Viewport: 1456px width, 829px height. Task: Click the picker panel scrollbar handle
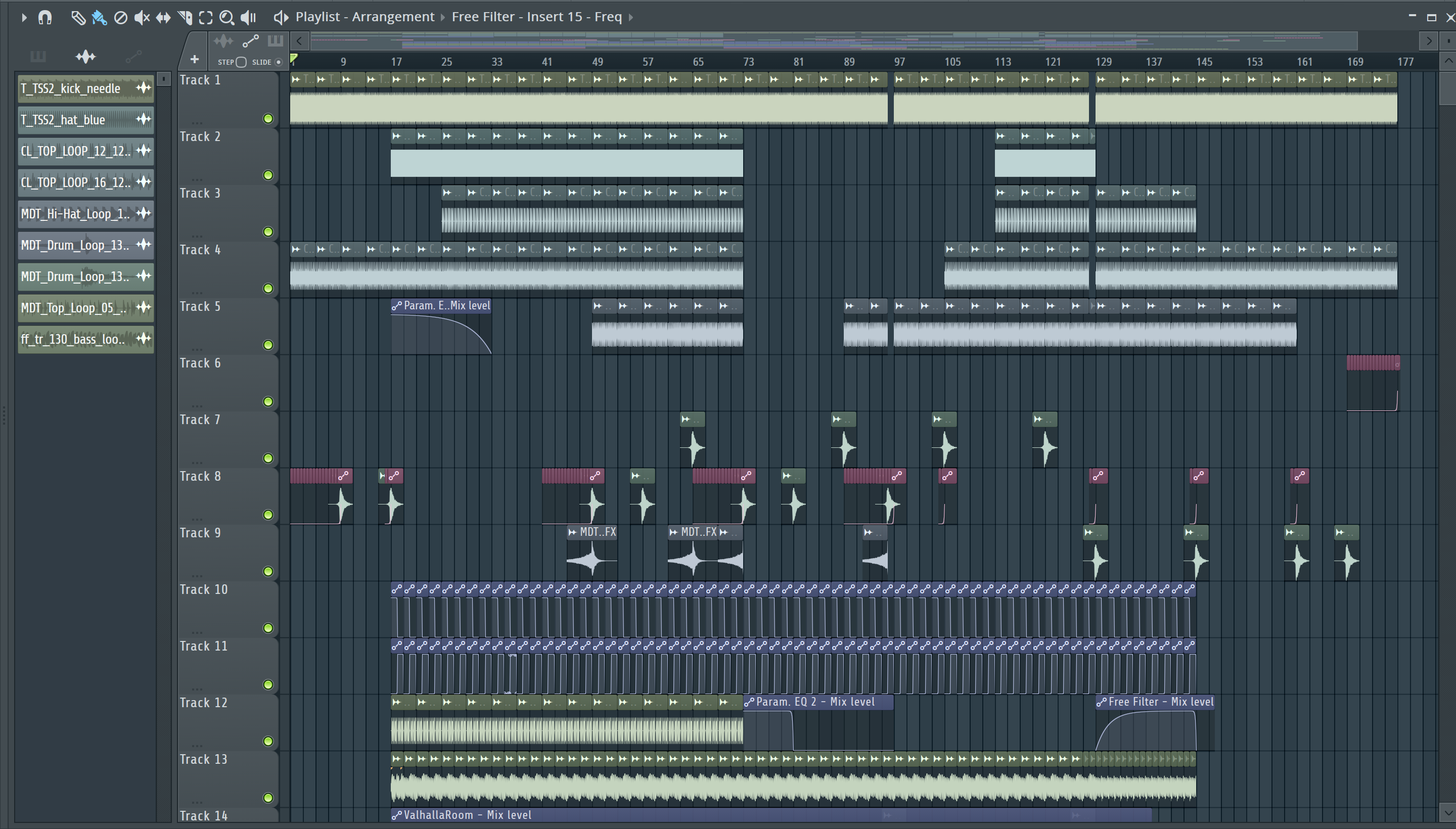(163, 79)
